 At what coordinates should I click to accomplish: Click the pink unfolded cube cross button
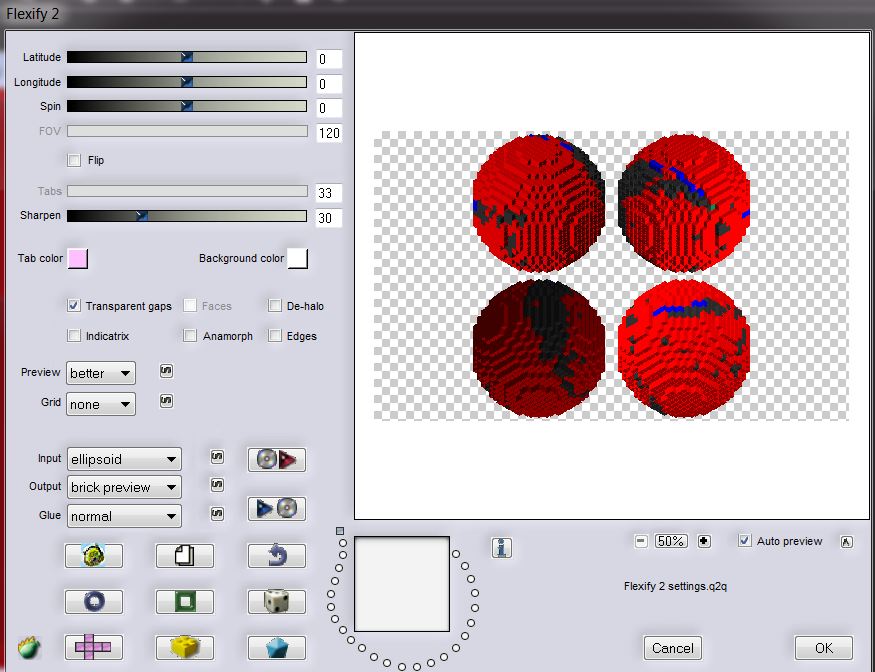click(x=94, y=647)
